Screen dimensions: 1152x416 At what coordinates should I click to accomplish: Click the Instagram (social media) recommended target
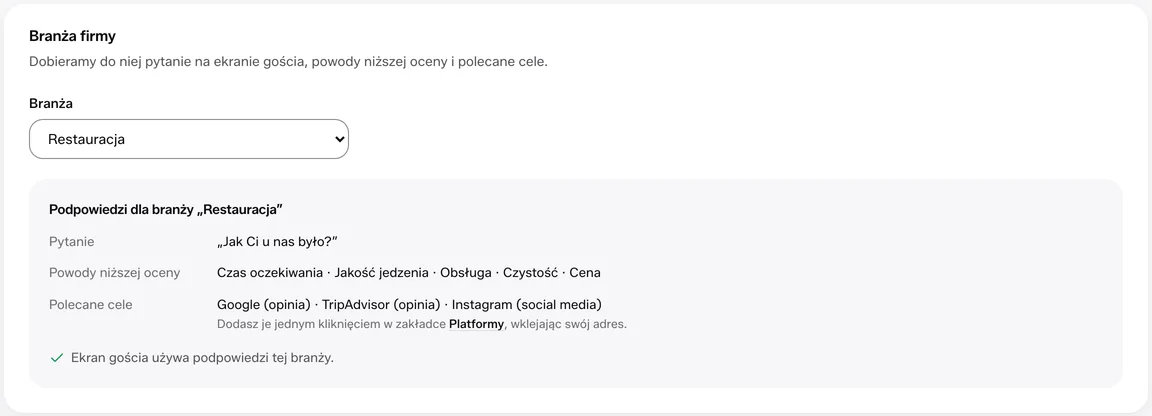[x=527, y=304]
